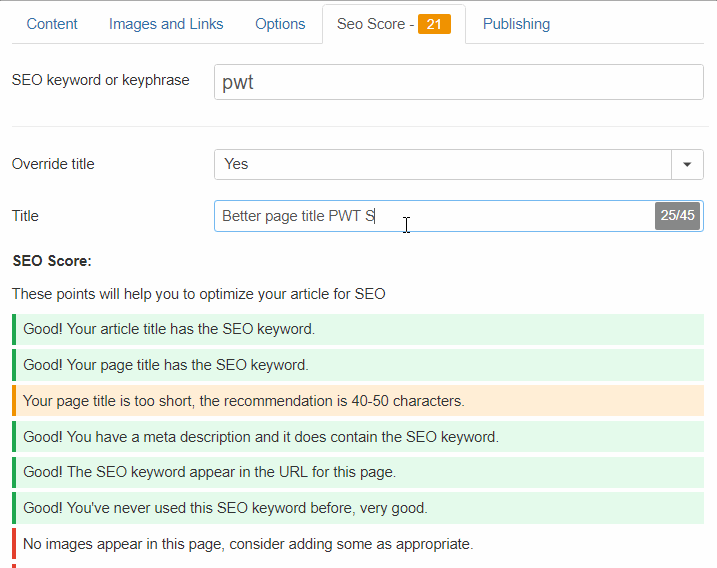Click the 25/45 character counter
The width and height of the screenshot is (717, 568).
(x=677, y=215)
